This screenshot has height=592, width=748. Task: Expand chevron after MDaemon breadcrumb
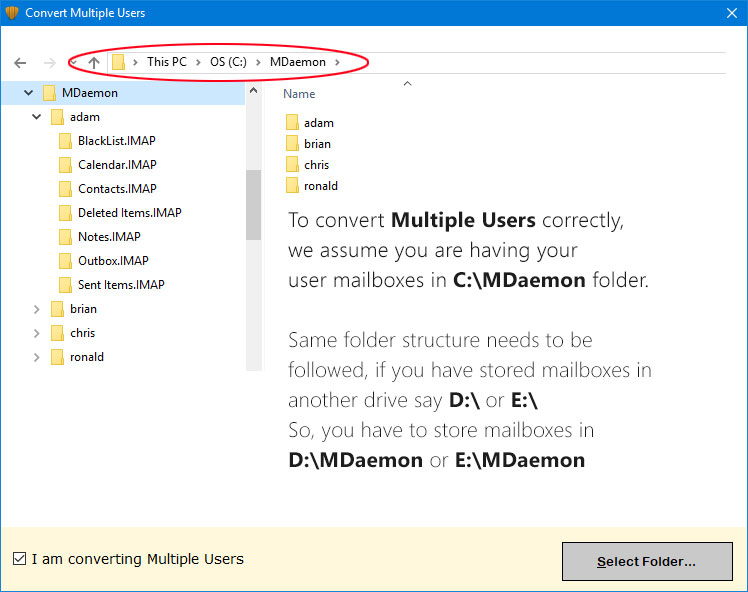pos(337,62)
